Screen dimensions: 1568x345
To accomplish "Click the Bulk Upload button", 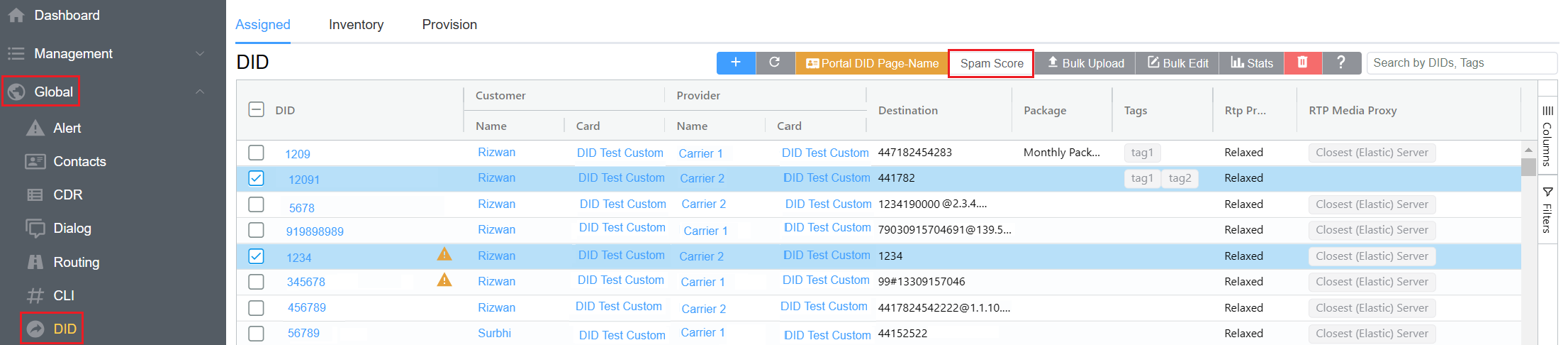I will click(x=1085, y=63).
